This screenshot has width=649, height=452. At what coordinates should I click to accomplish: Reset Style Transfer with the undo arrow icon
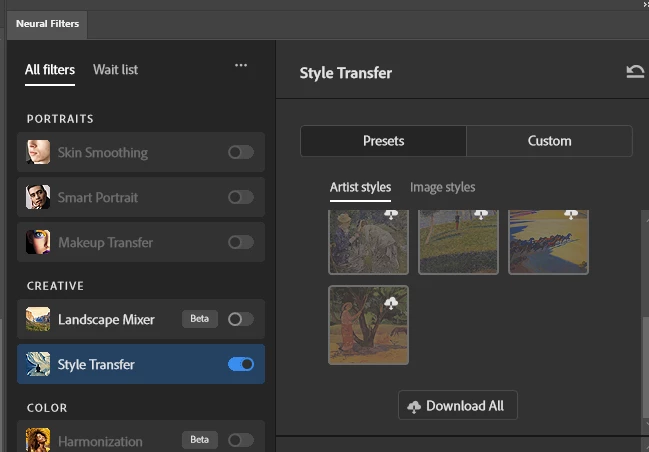(635, 72)
